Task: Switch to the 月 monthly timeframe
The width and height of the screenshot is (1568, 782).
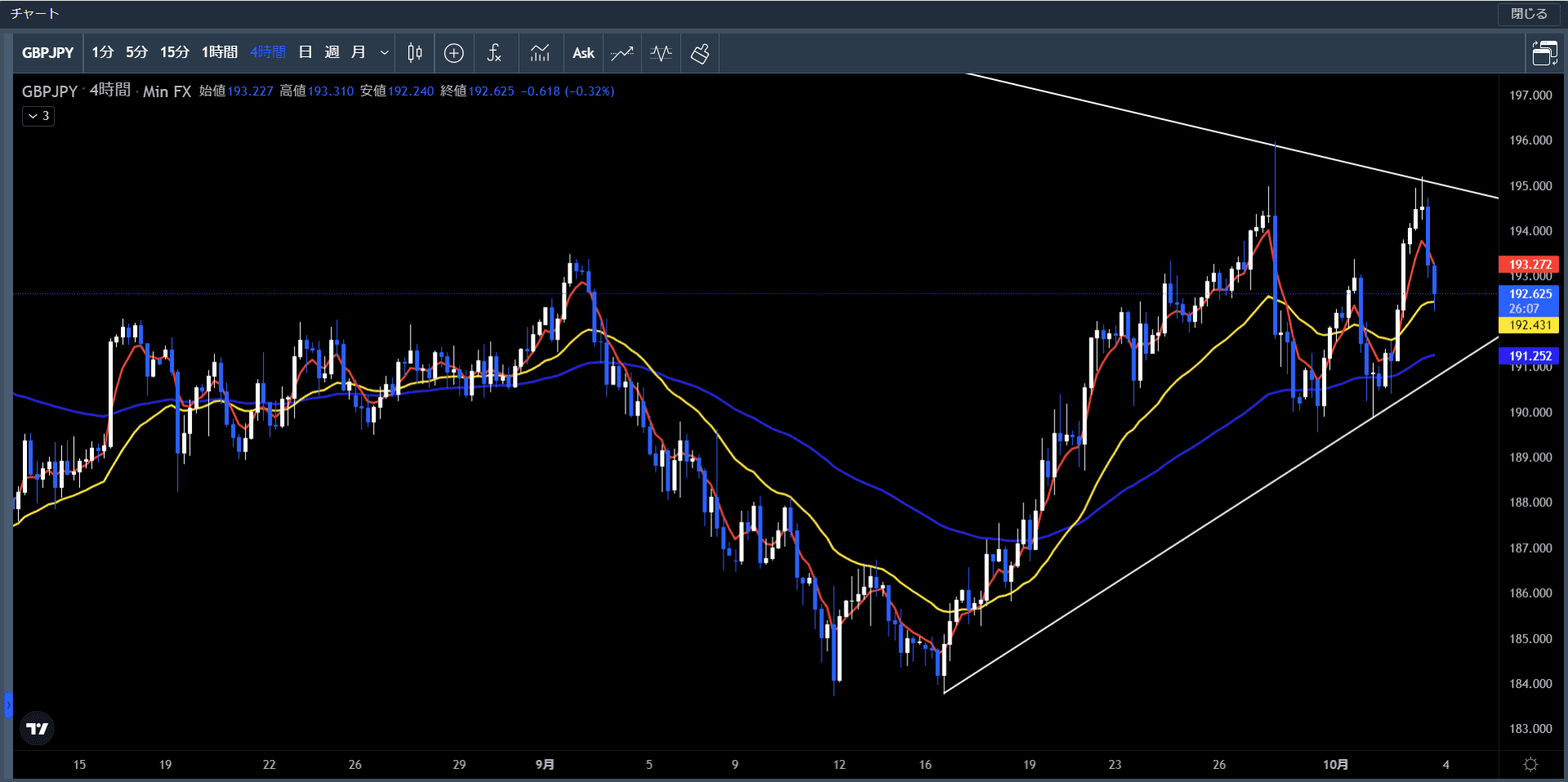Action: [358, 52]
